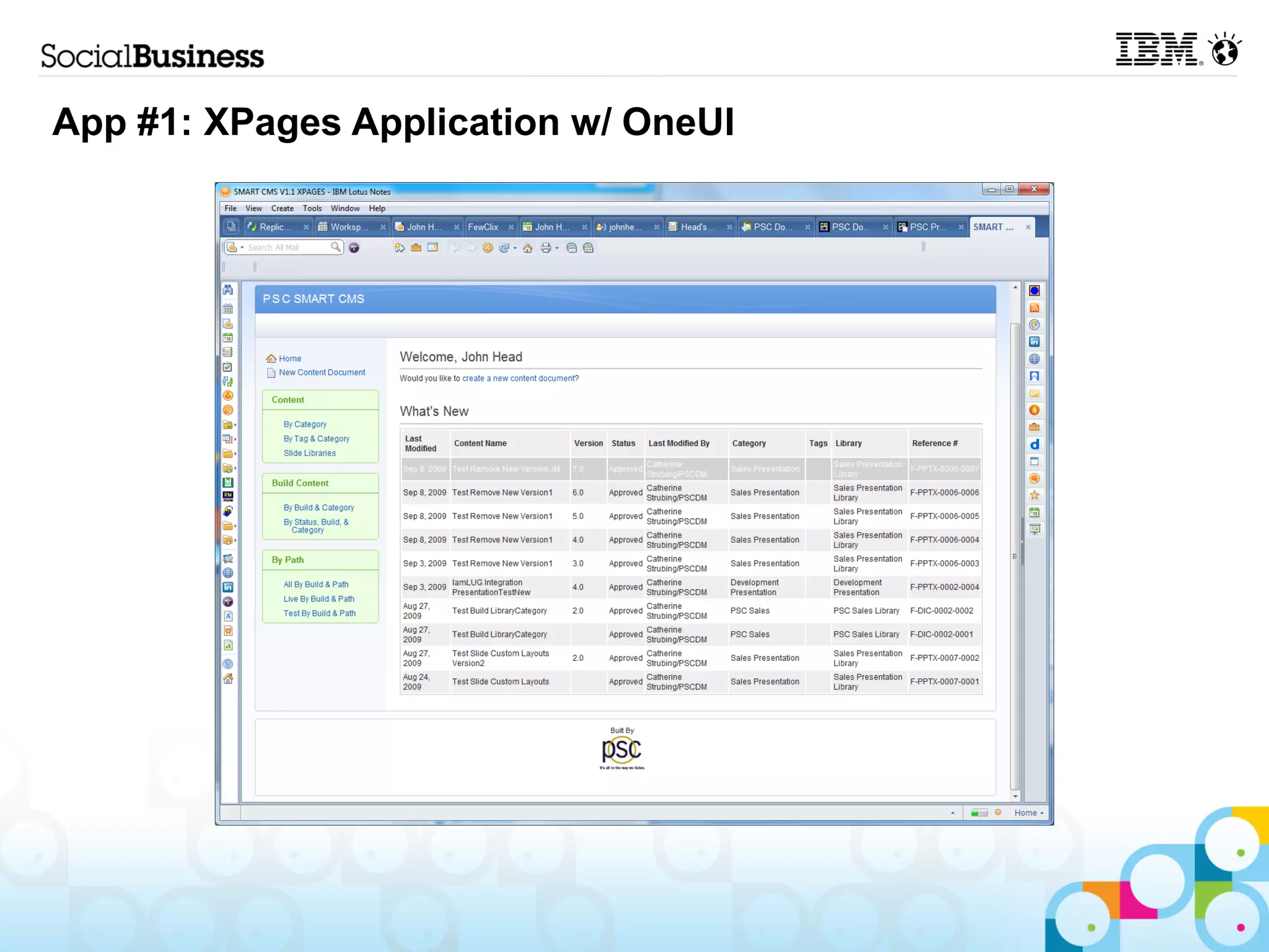Click reference F-PPTX-0006-0006 cell

point(944,492)
